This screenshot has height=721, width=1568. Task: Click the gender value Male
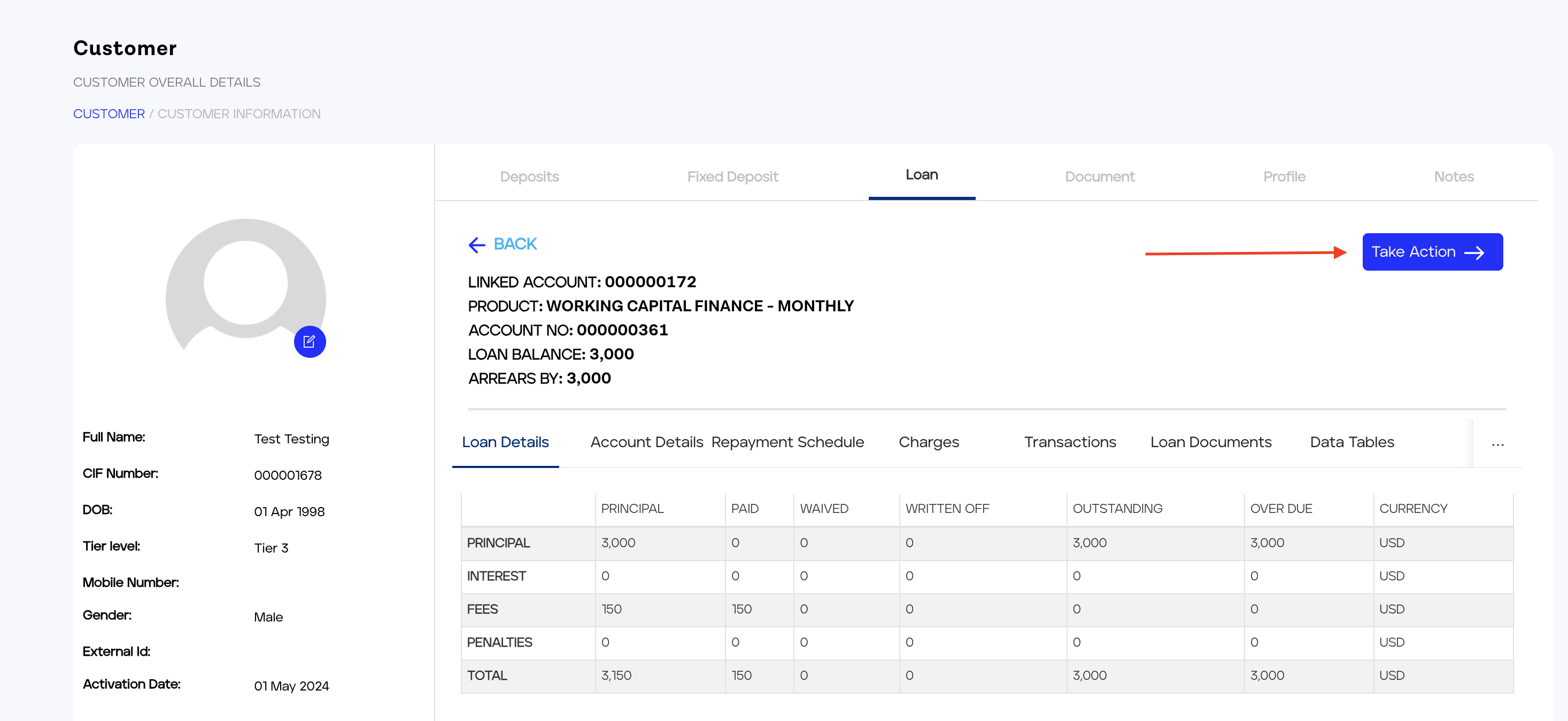tap(268, 617)
